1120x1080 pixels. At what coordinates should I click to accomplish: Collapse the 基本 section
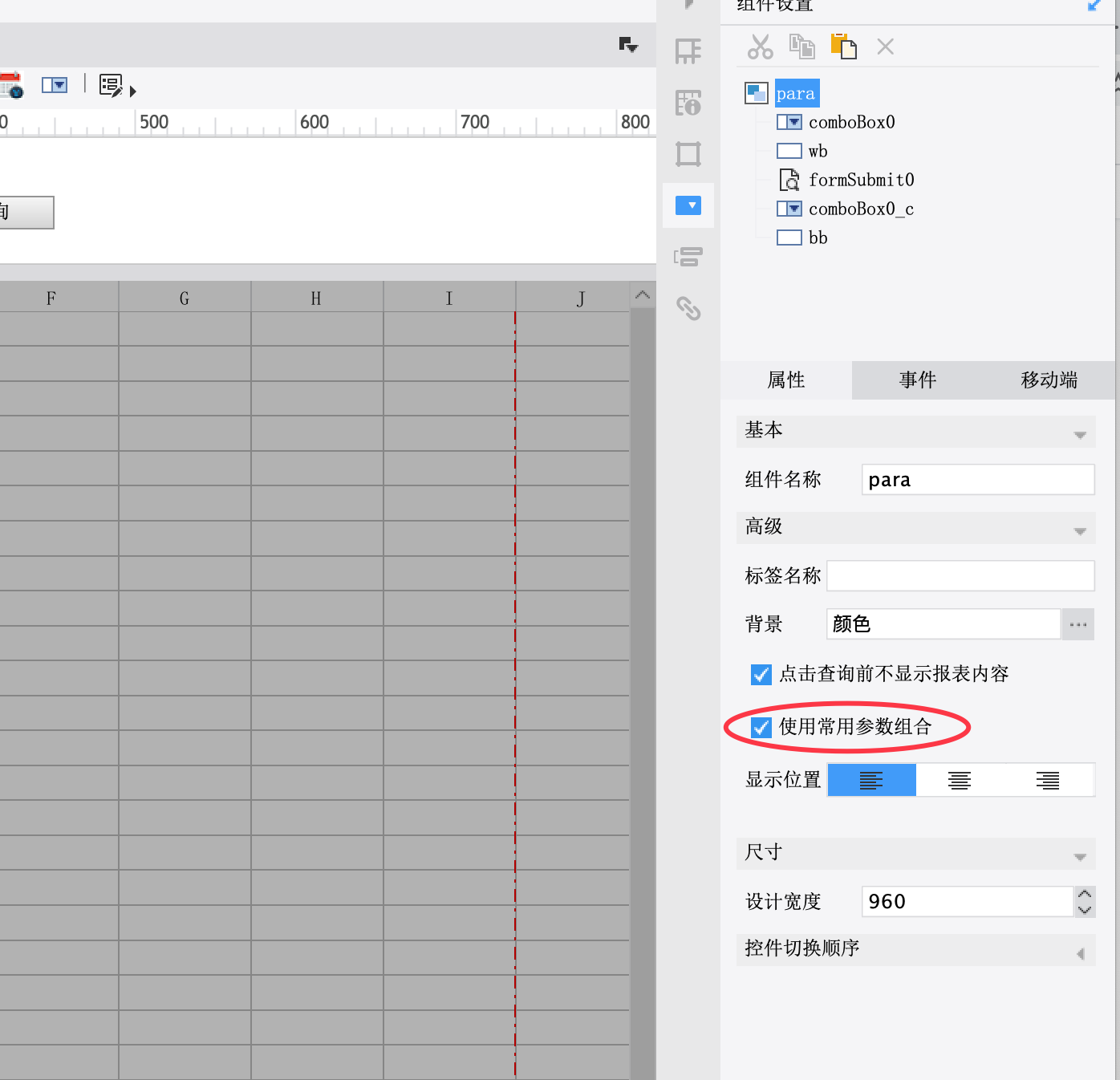pos(1080,434)
